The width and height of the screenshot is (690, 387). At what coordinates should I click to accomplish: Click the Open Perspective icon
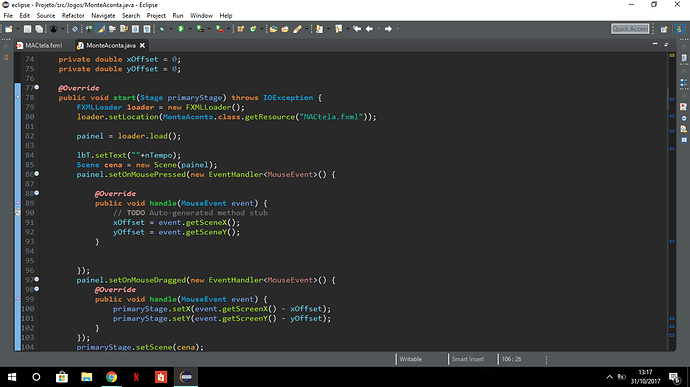pyautogui.click(x=664, y=29)
